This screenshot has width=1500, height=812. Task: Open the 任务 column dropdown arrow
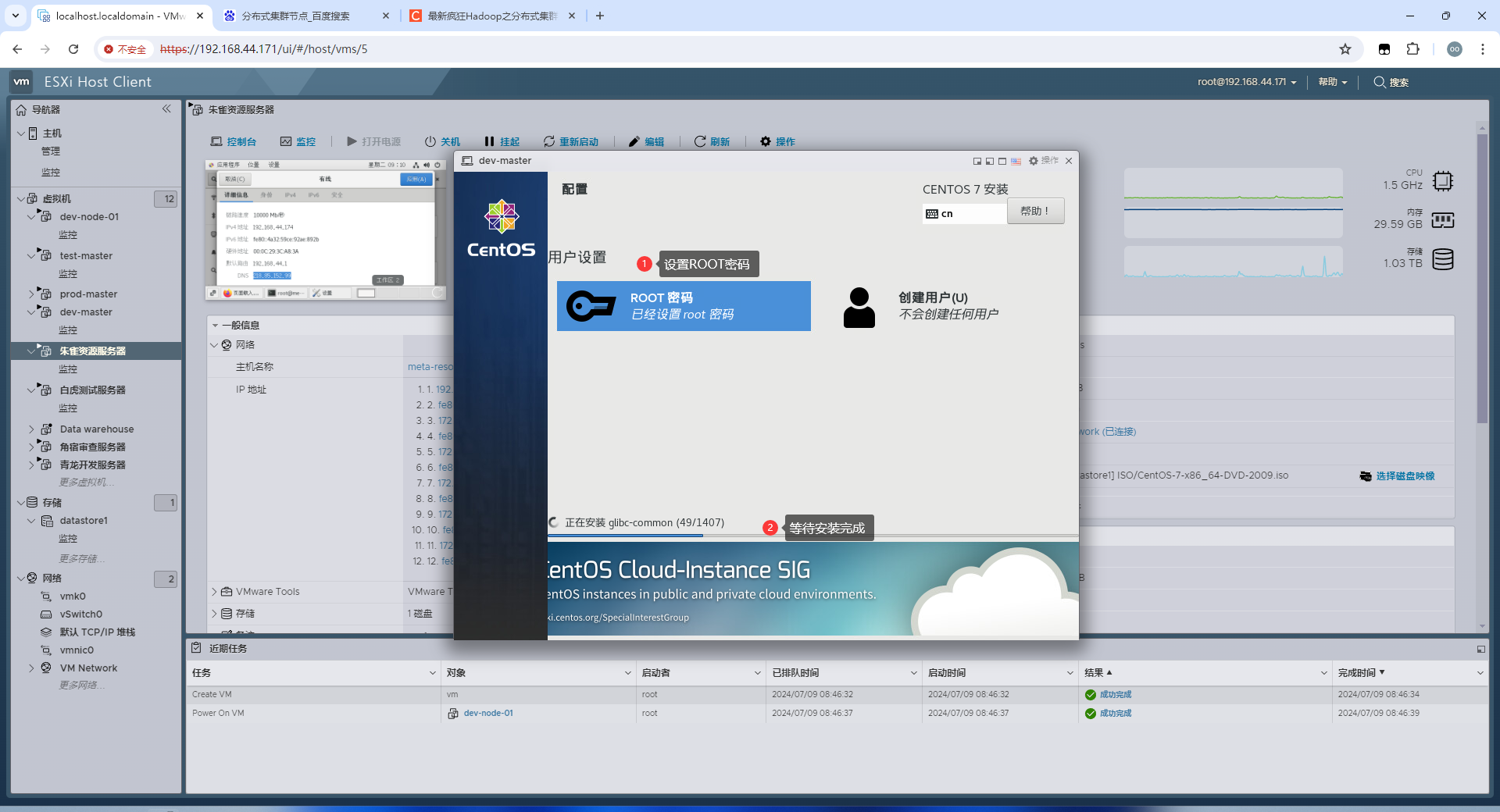pos(432,673)
